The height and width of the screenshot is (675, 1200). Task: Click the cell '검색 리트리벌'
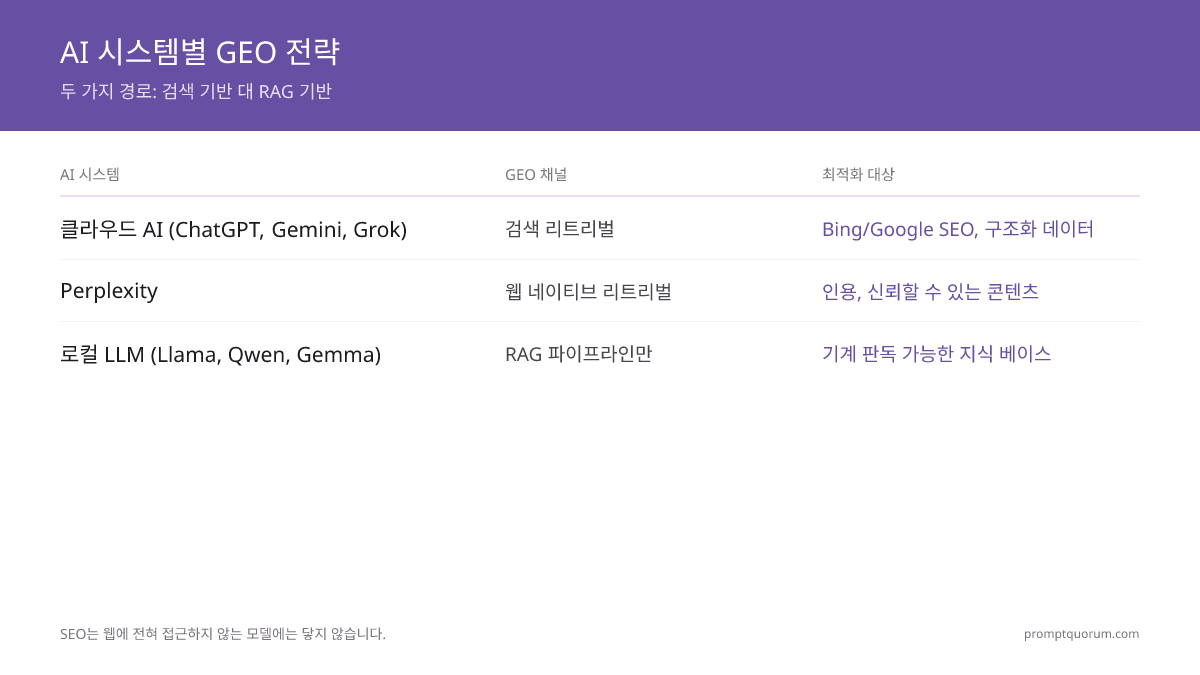coord(560,229)
